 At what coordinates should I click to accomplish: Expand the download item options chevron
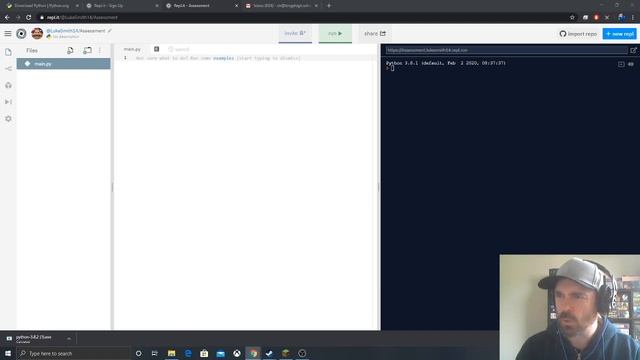pyautogui.click(x=69, y=339)
